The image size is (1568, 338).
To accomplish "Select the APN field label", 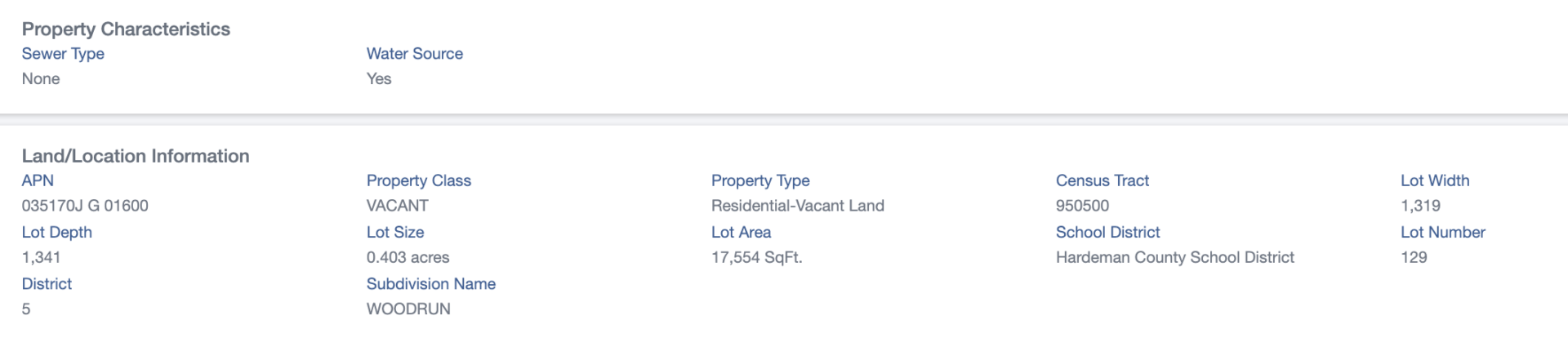I will pyautogui.click(x=38, y=180).
